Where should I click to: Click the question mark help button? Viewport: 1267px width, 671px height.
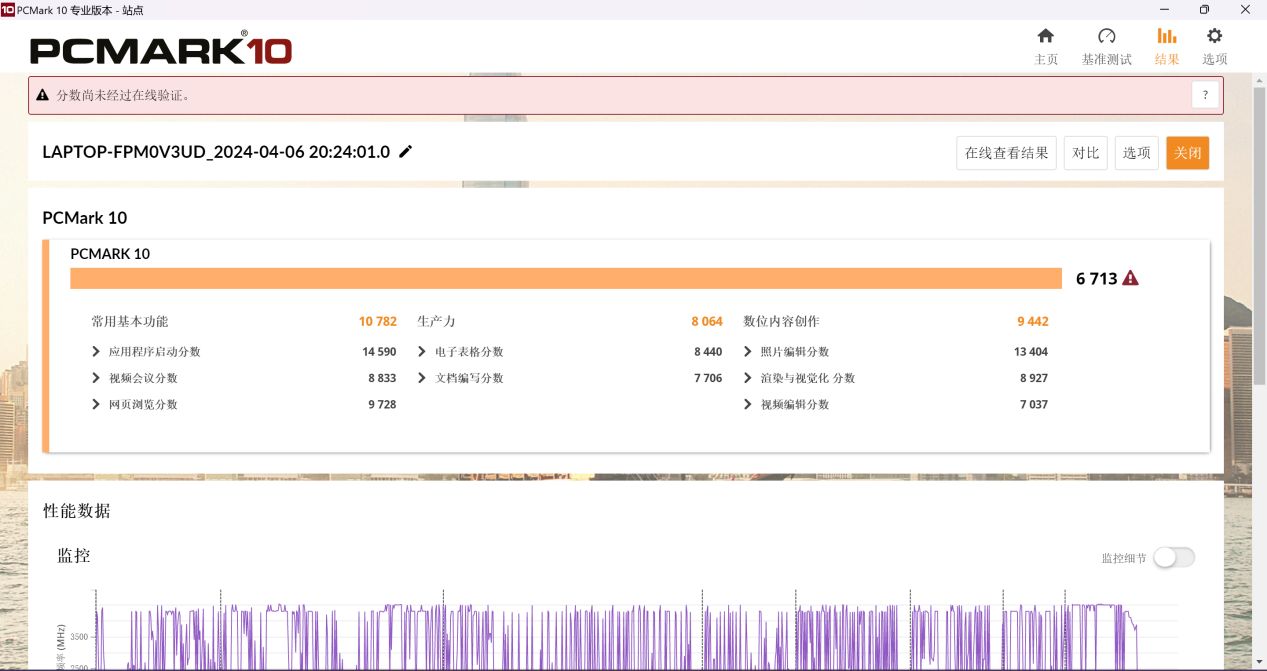click(x=1205, y=95)
